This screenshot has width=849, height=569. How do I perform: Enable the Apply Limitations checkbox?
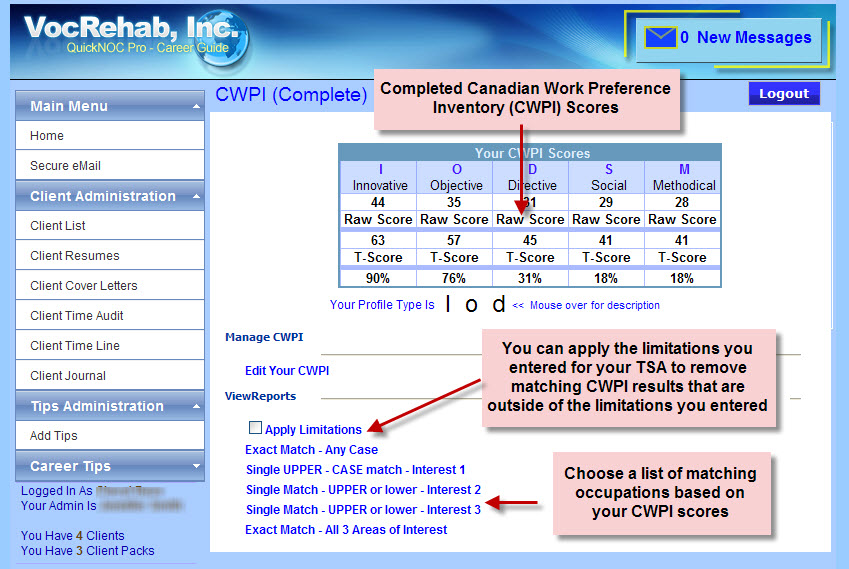256,428
